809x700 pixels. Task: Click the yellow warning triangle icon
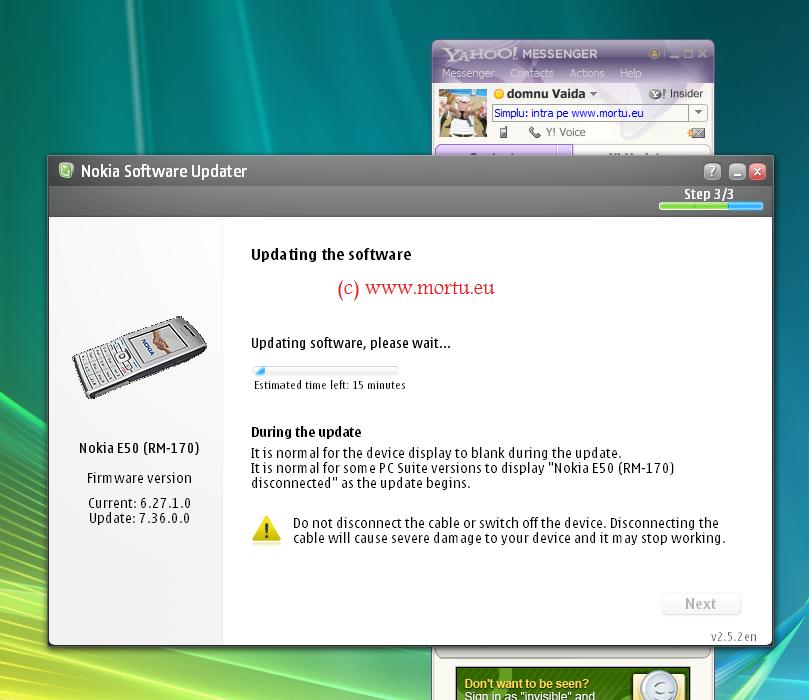pyautogui.click(x=266, y=530)
